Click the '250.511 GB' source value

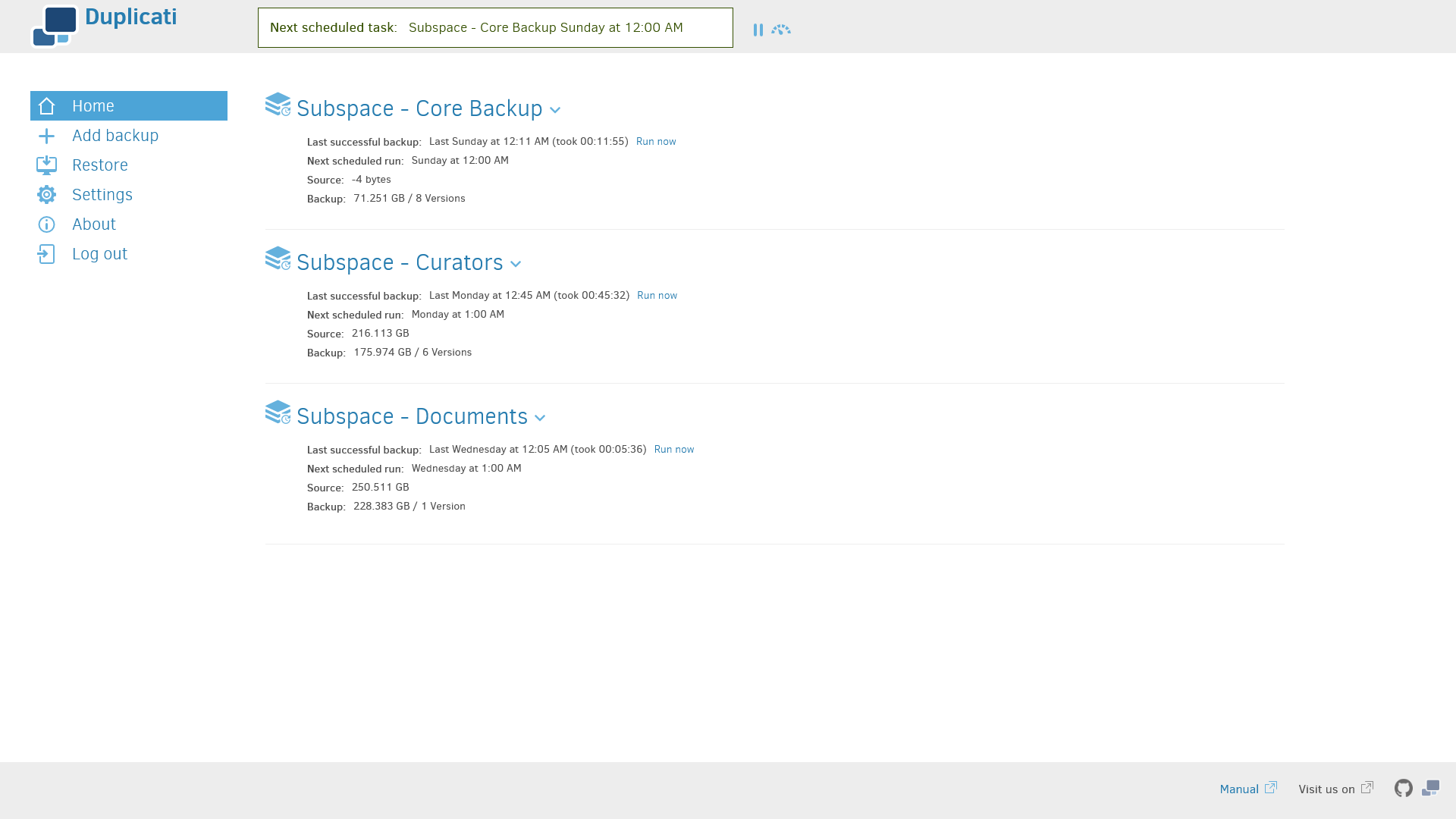click(x=381, y=488)
